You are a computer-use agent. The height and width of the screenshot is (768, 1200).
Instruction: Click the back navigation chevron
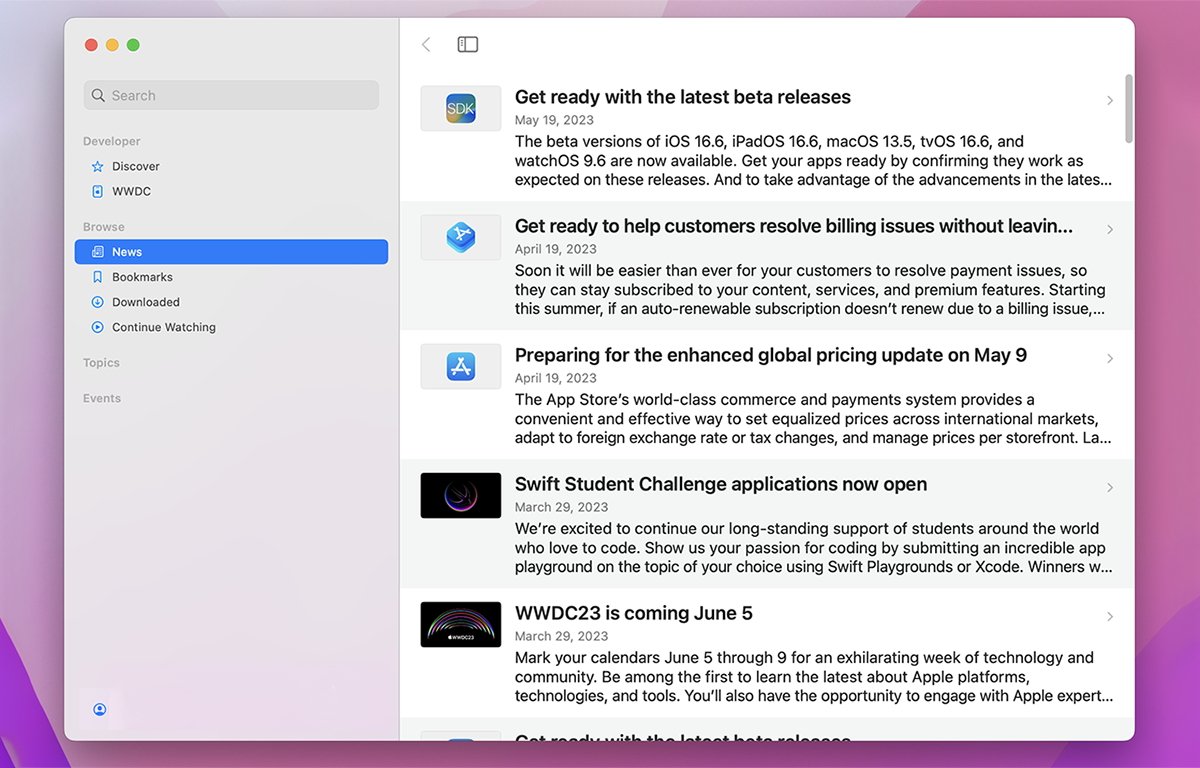[x=426, y=44]
